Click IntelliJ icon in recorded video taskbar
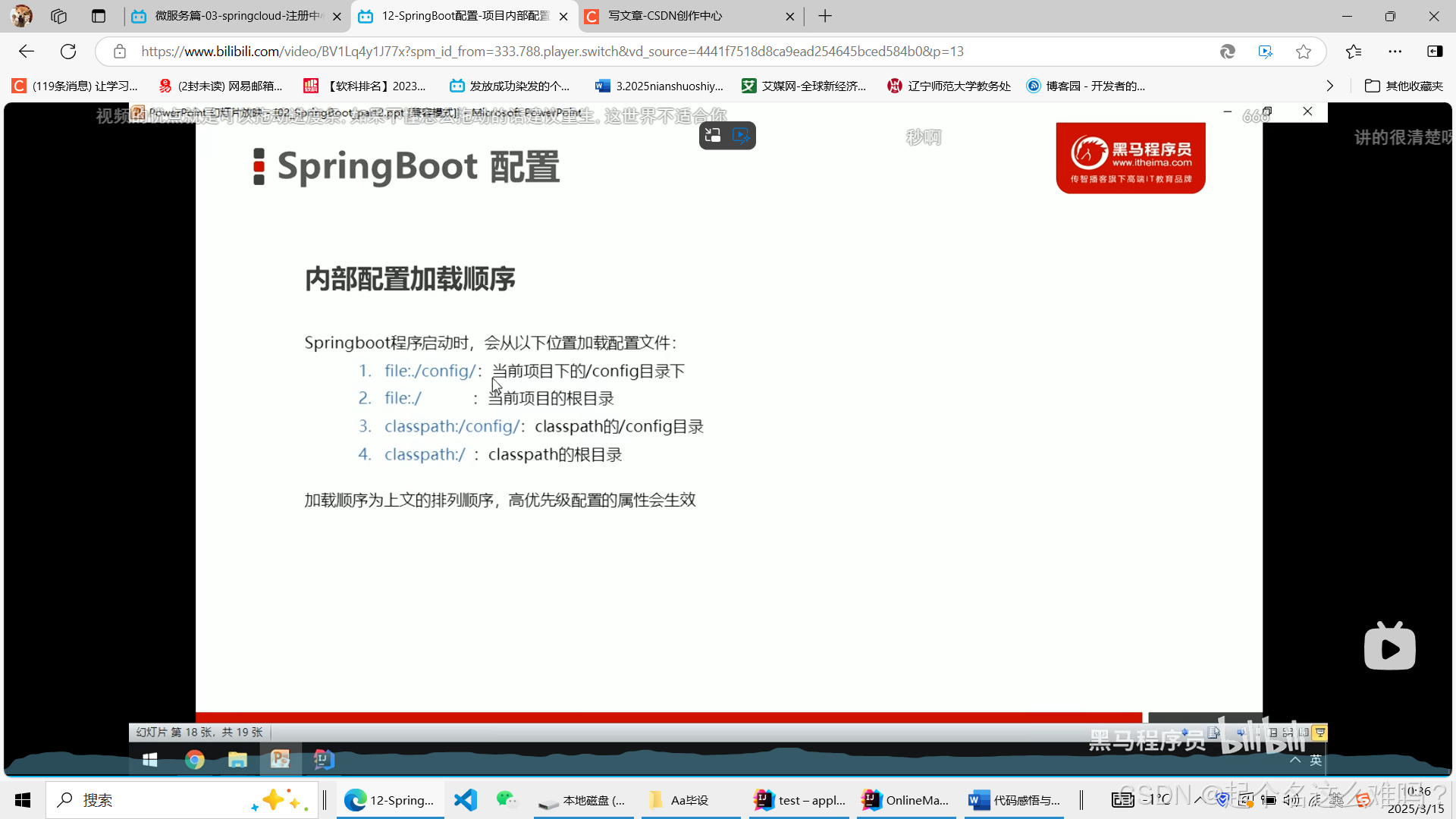The width and height of the screenshot is (1456, 819). [324, 759]
